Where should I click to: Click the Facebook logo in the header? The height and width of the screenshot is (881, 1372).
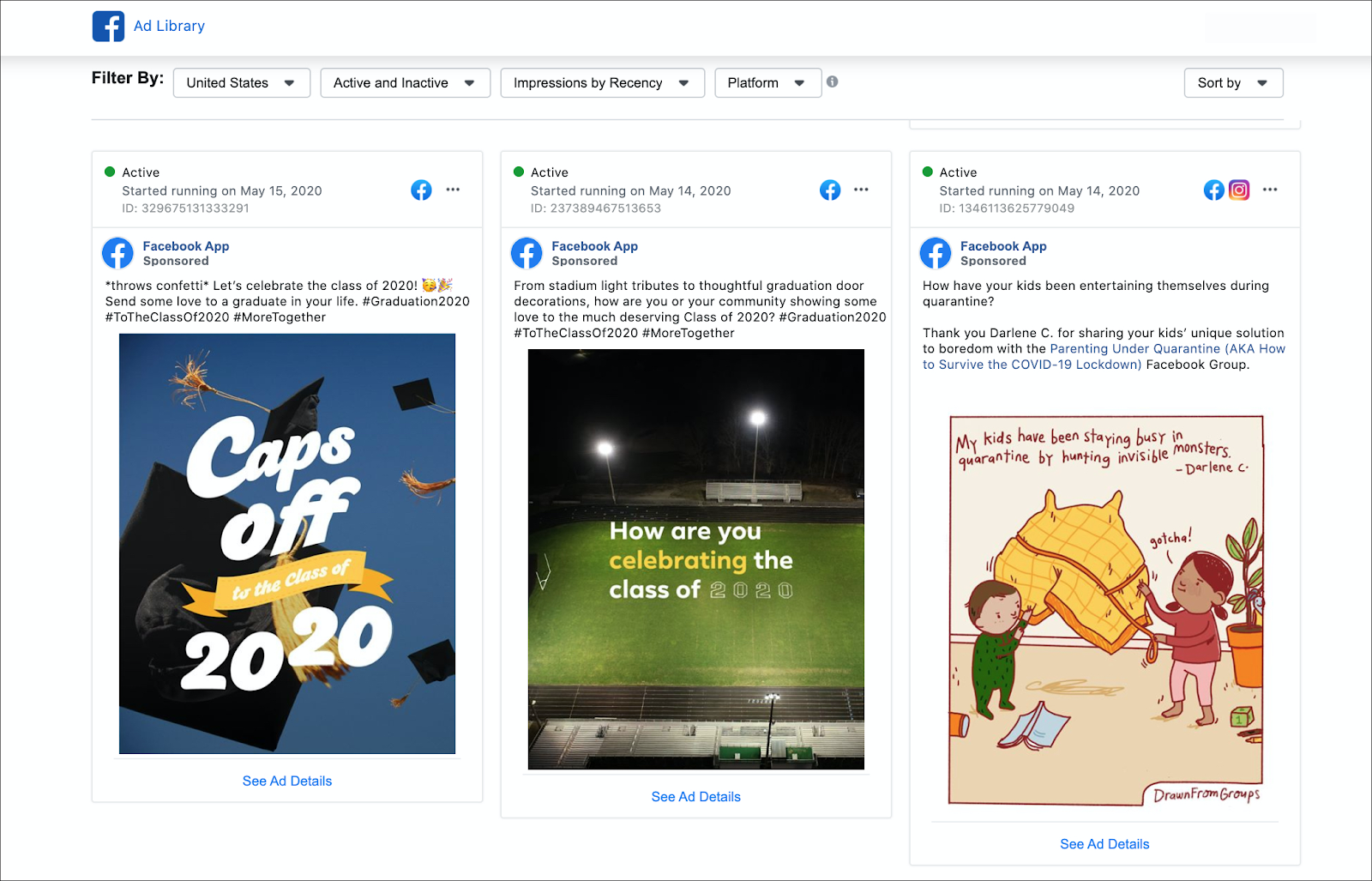coord(108,27)
